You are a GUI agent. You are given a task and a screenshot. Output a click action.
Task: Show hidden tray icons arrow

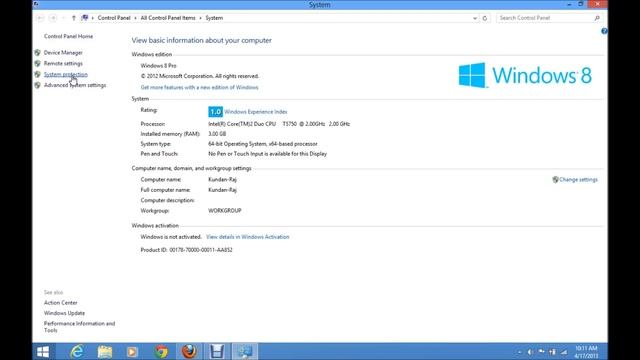[x=520, y=352]
